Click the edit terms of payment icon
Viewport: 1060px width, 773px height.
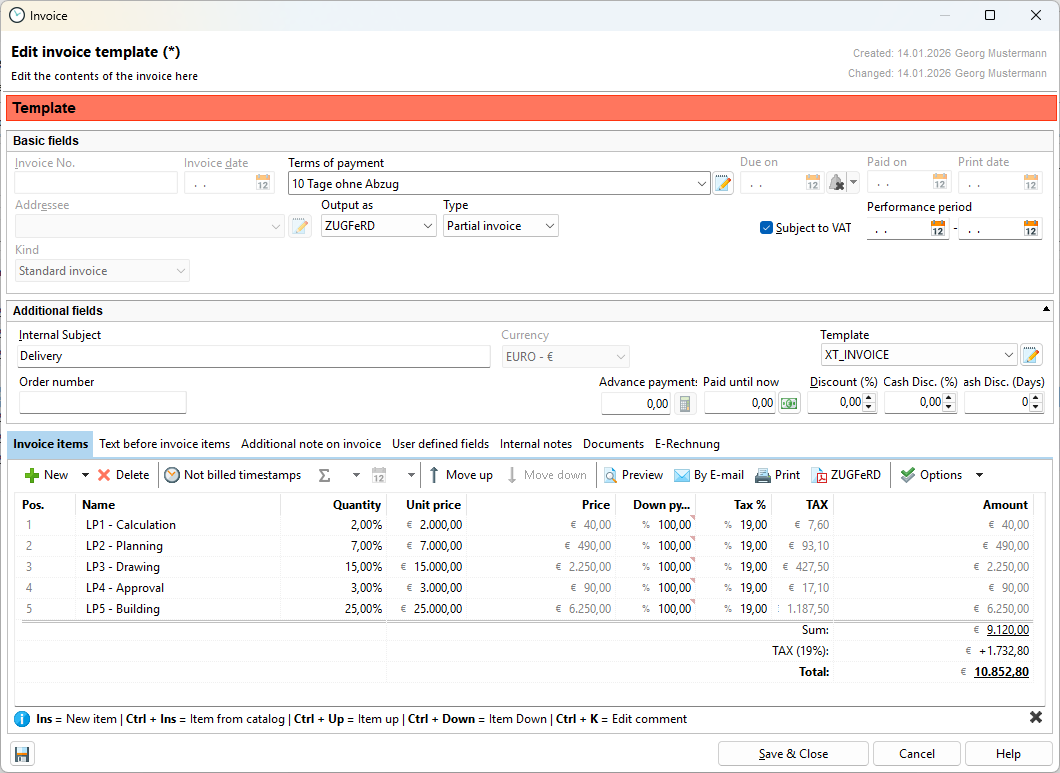tap(723, 183)
